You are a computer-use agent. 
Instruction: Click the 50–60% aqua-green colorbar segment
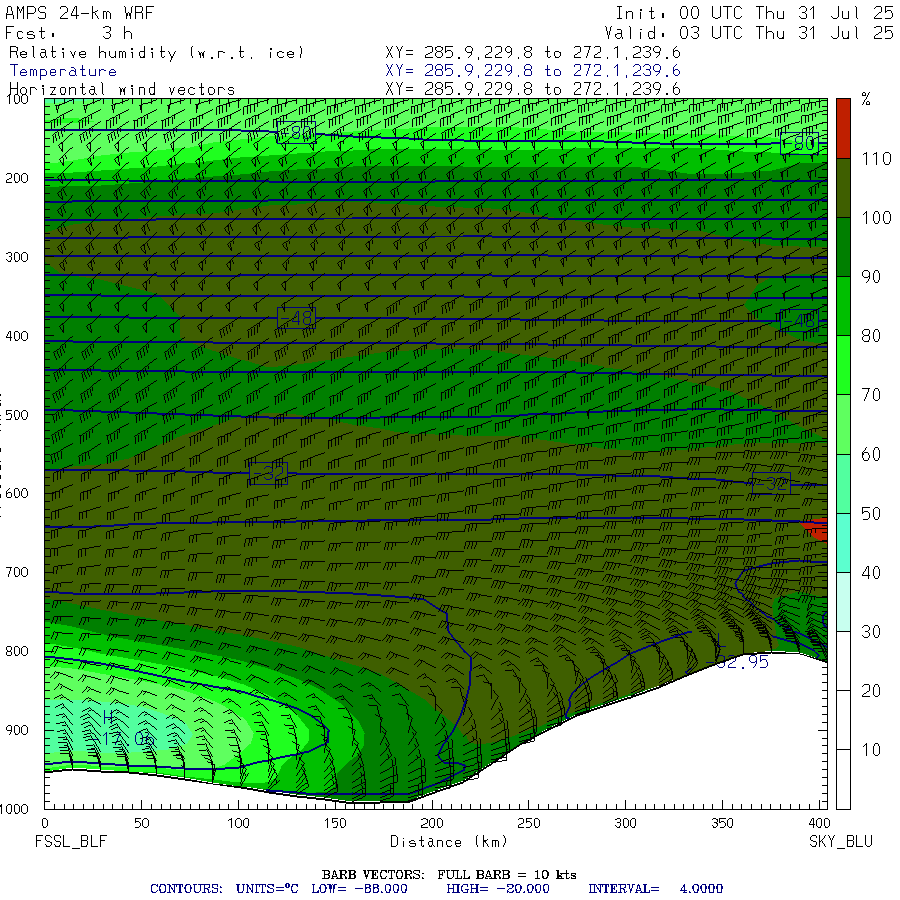[843, 483]
